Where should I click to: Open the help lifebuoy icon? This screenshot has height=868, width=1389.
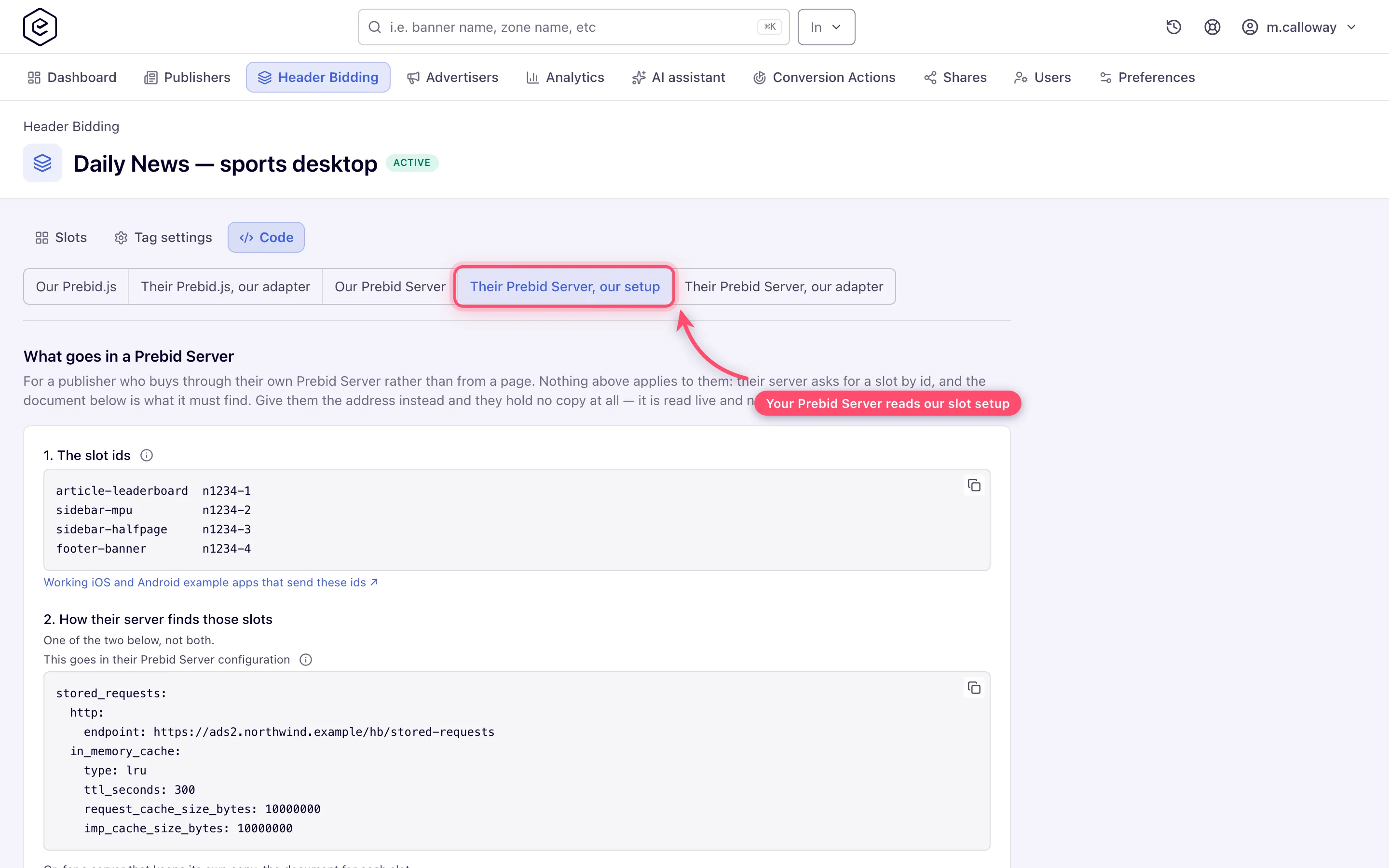click(1212, 27)
